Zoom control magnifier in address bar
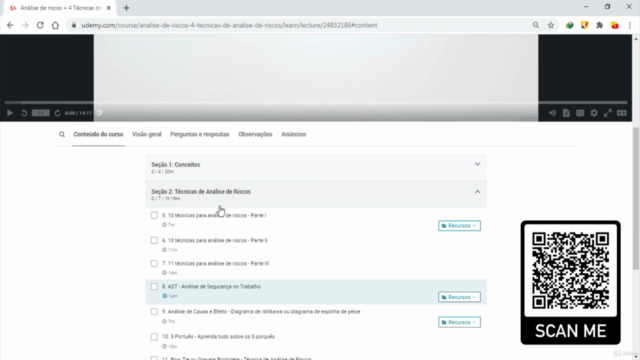The image size is (640, 360). click(x=536, y=25)
